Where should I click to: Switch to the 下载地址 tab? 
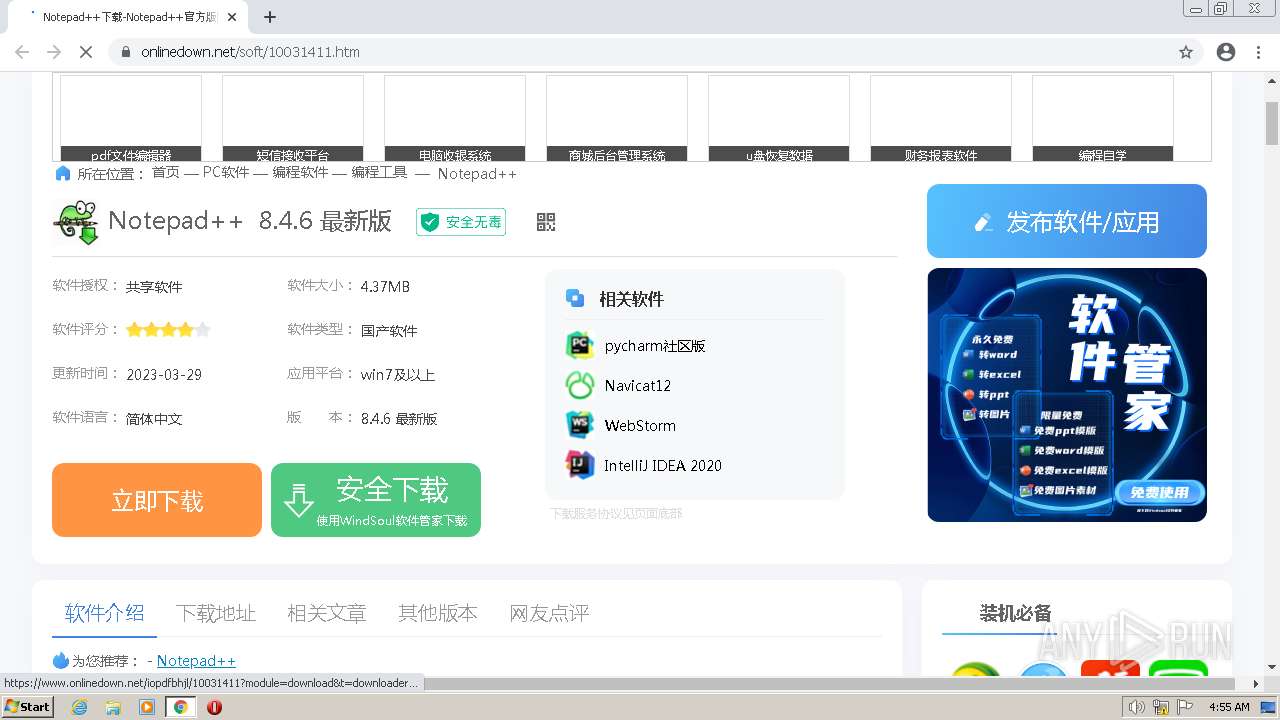[x=216, y=613]
